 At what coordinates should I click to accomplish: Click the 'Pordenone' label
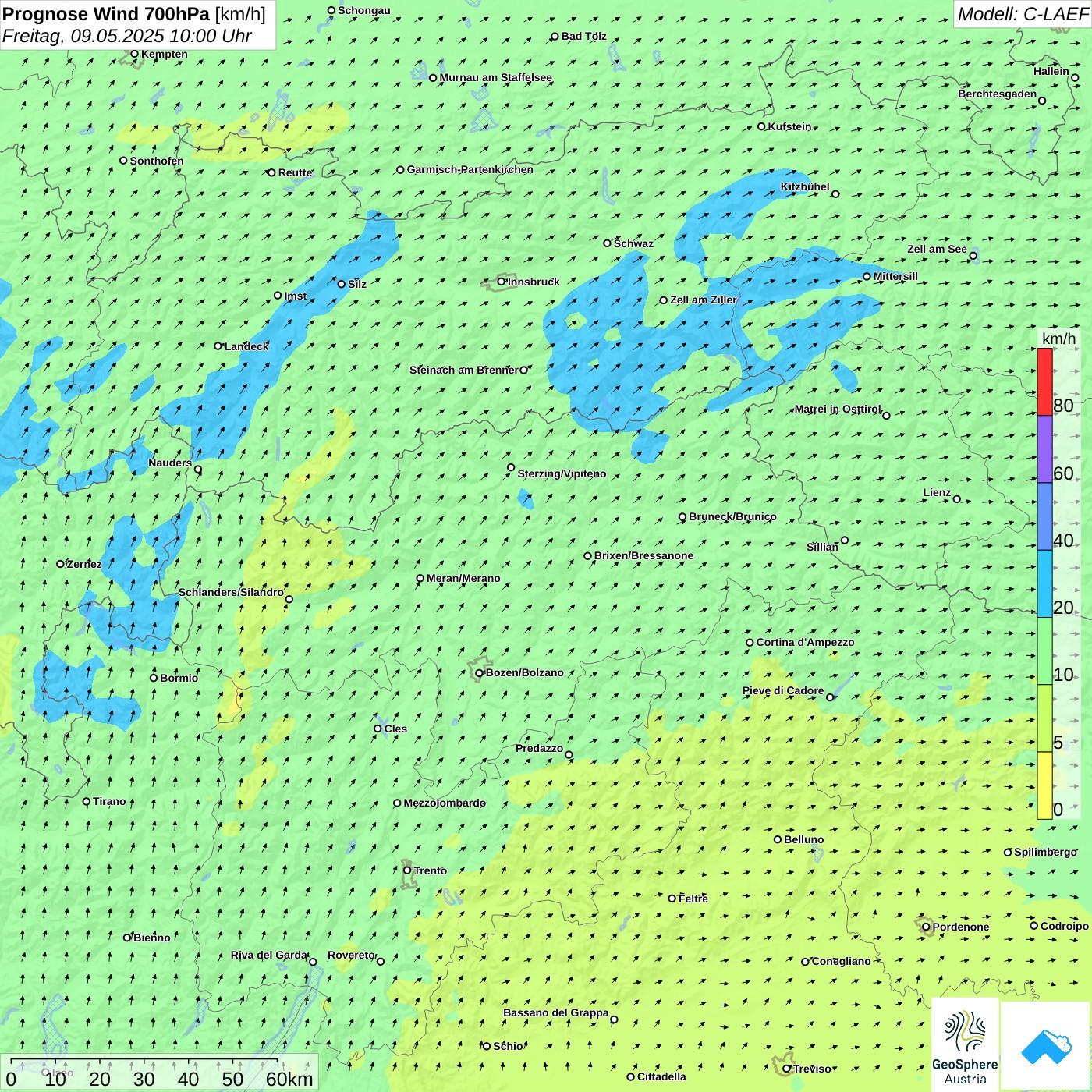(961, 927)
